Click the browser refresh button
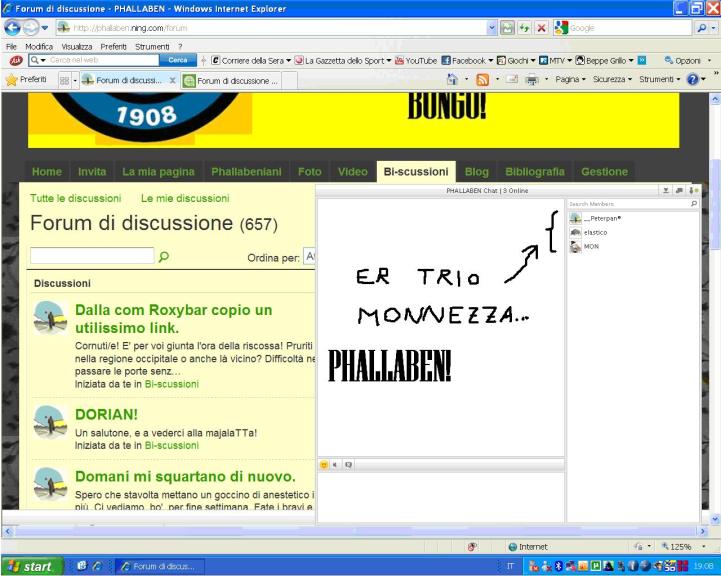 point(525,29)
